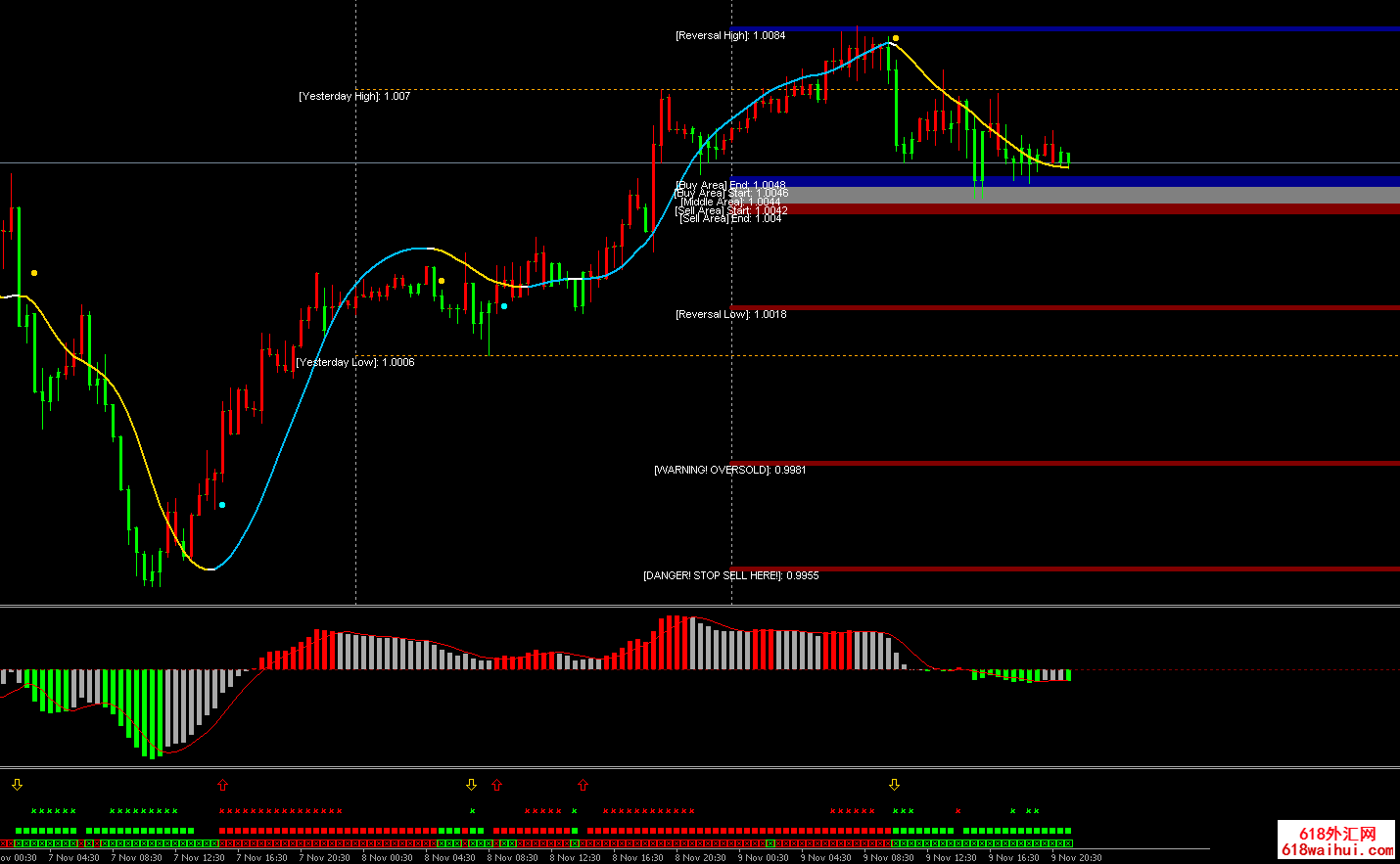Click the WARNING! OVERSOLD 0.9981 label
This screenshot has height=864, width=1400.
point(730,470)
